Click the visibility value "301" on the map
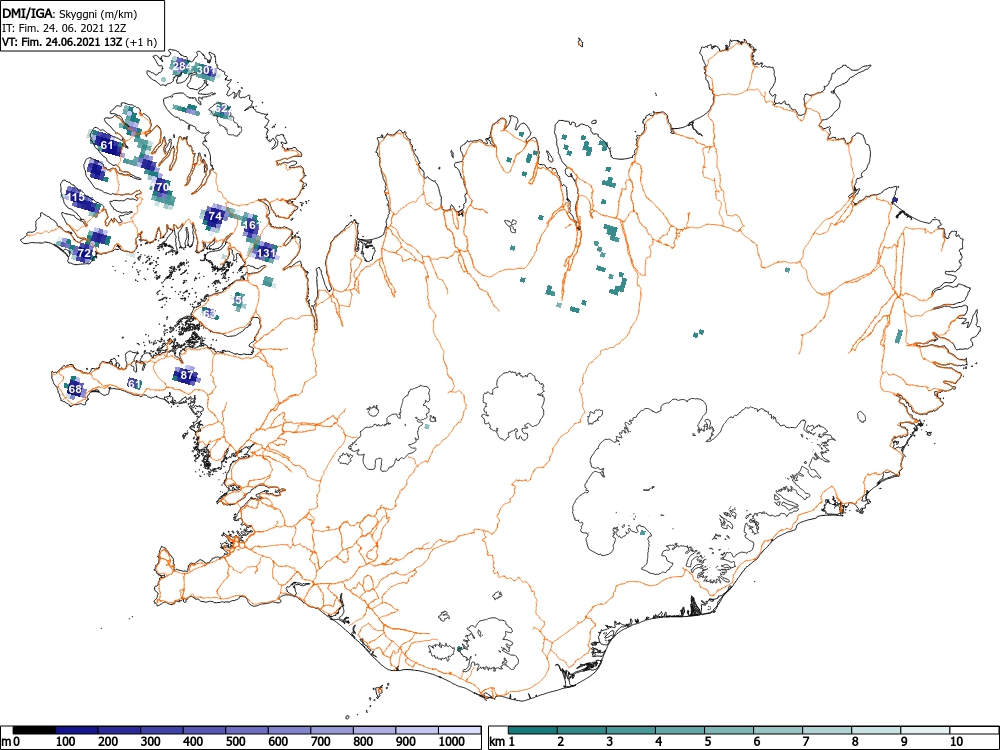 click(x=205, y=70)
